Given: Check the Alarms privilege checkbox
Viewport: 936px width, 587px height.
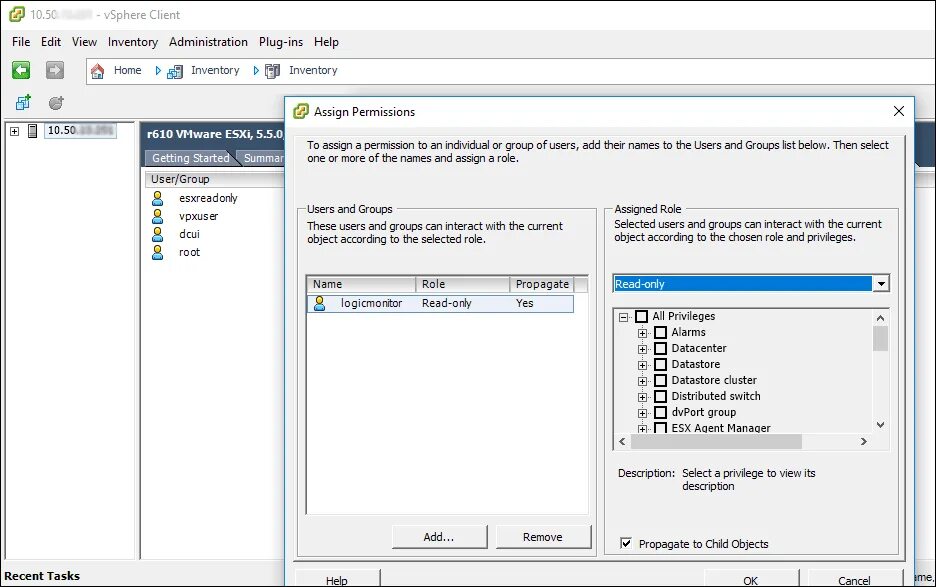Looking at the screenshot, I should coord(661,333).
